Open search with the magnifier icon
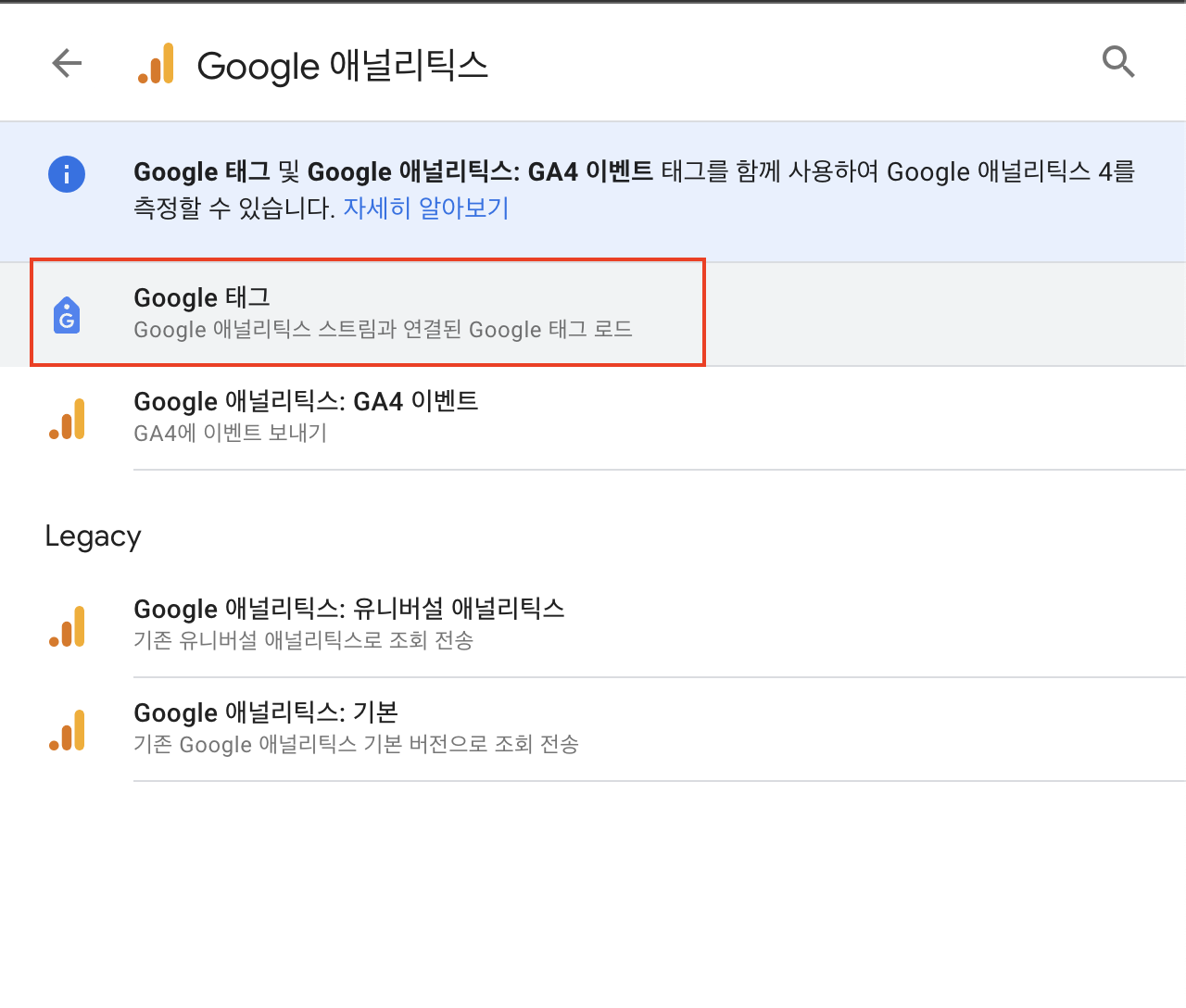 click(x=1118, y=62)
